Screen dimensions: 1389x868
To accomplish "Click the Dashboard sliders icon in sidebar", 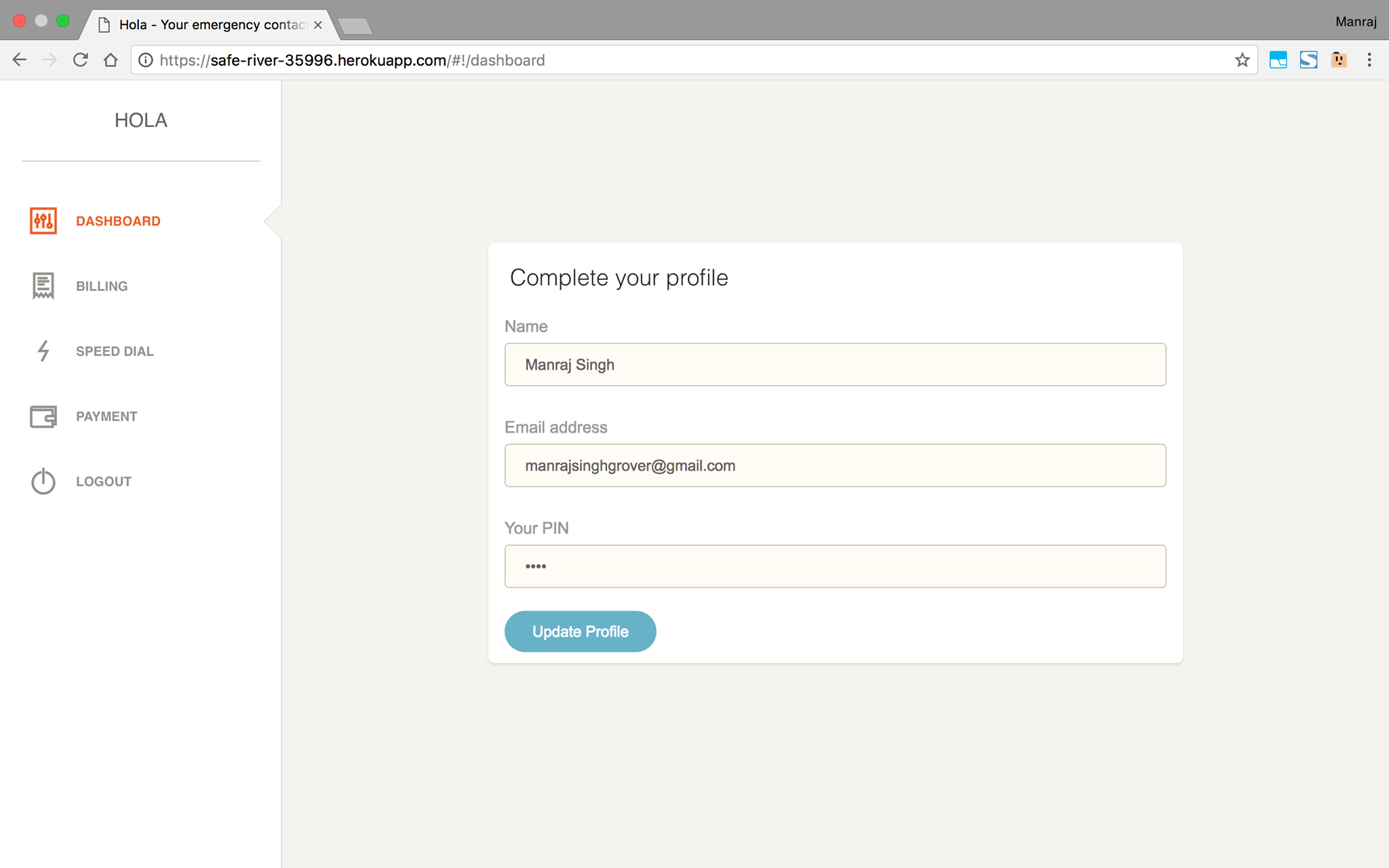I will click(43, 221).
